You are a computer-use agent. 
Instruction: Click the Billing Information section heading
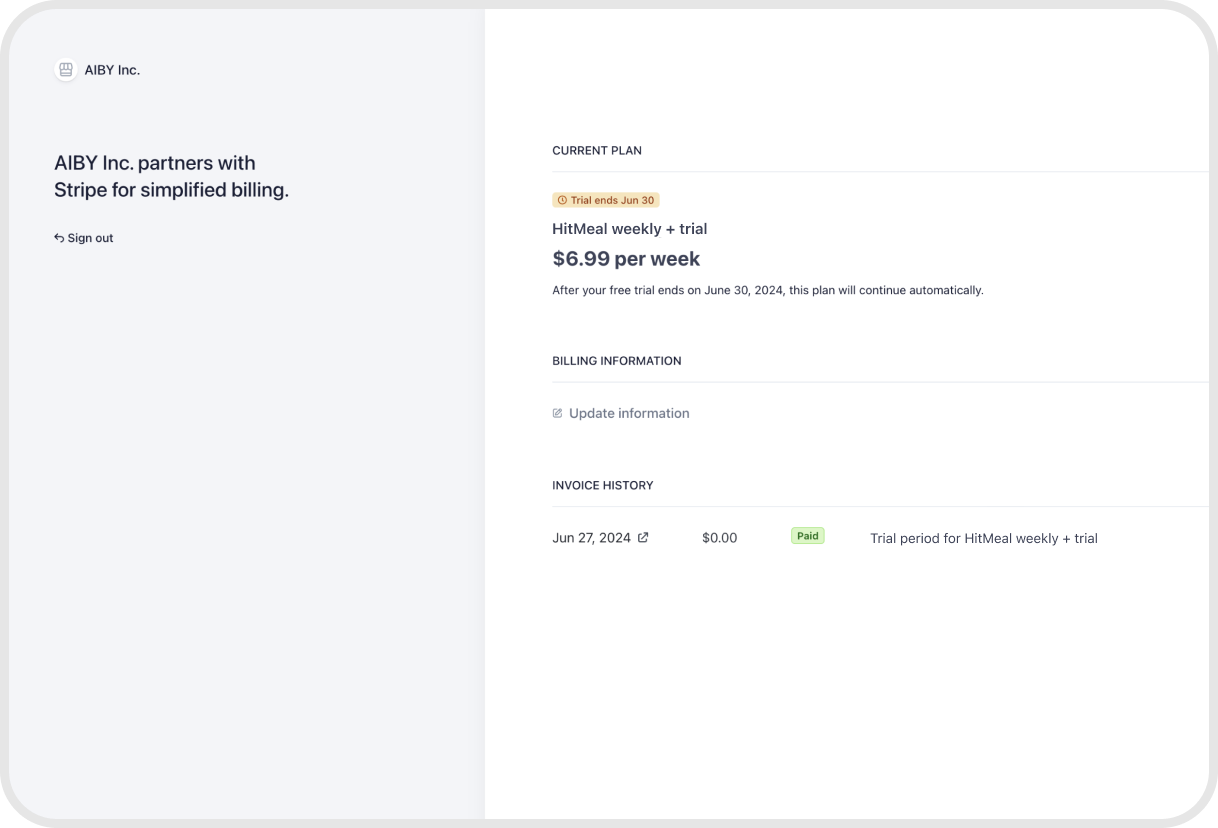[616, 361]
